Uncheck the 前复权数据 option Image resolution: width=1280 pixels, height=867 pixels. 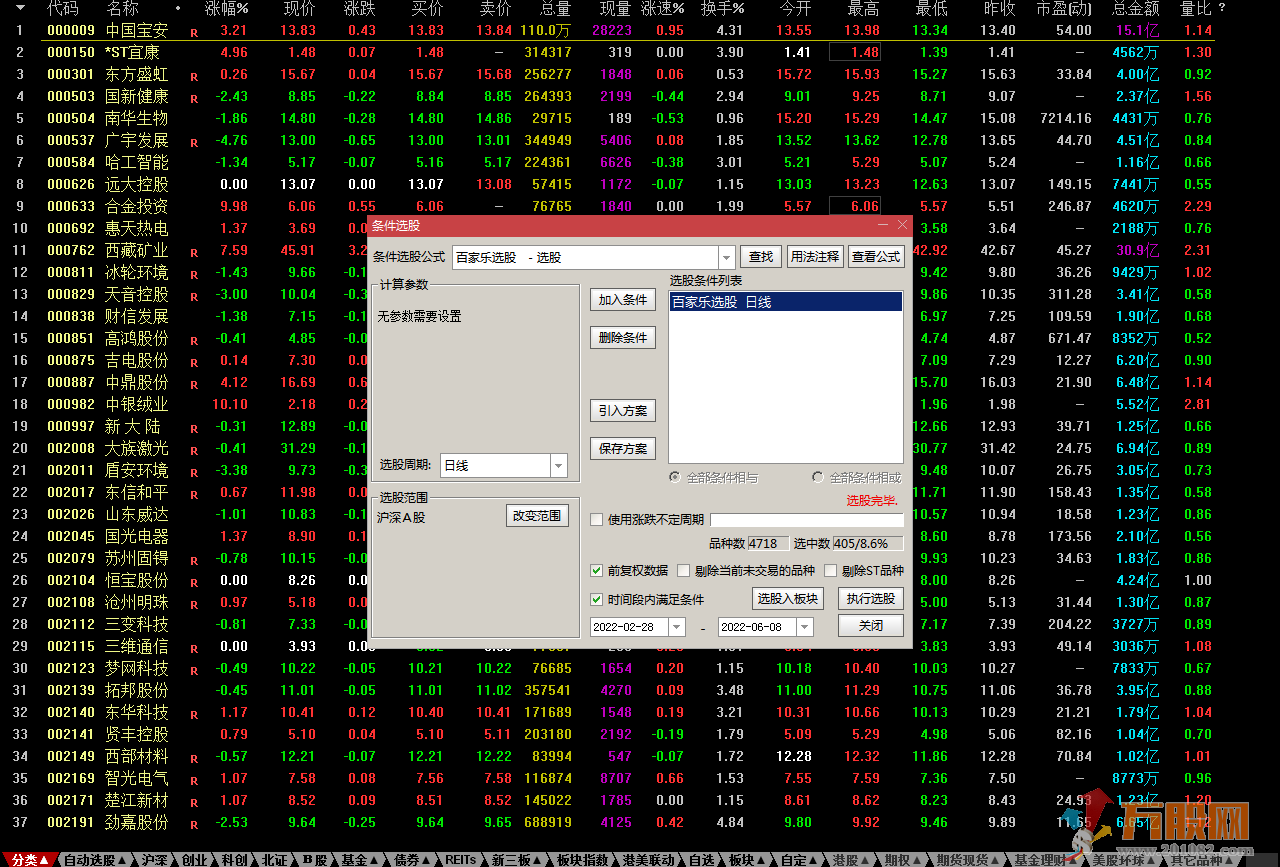pos(597,571)
